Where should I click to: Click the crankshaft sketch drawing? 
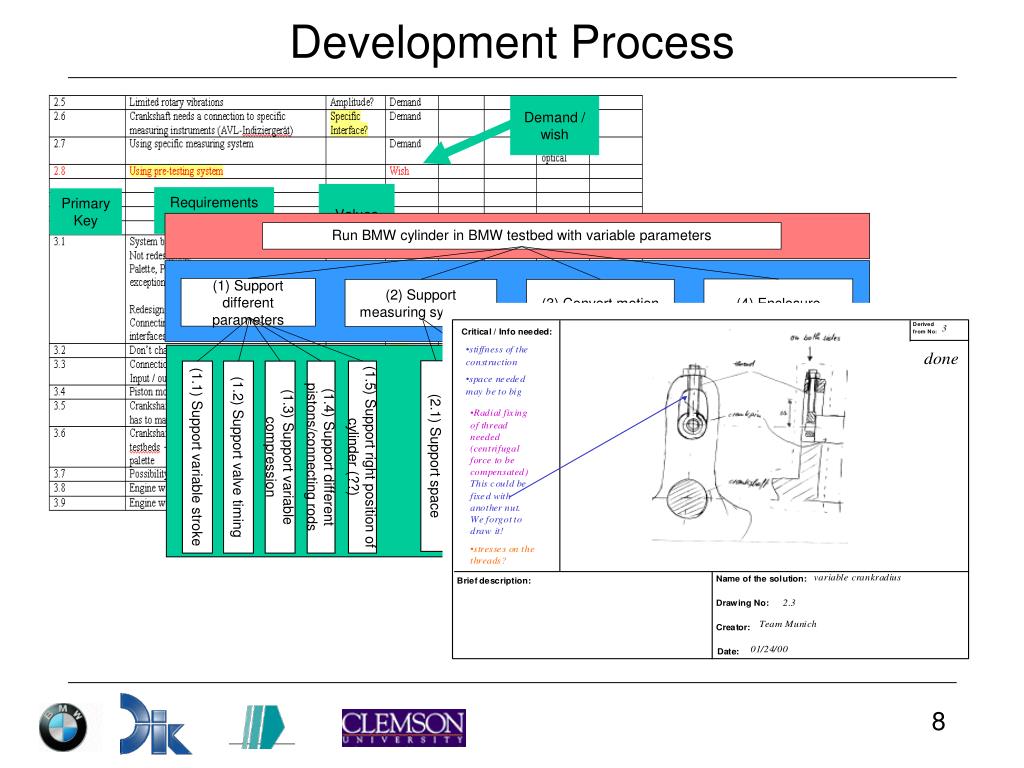751,439
